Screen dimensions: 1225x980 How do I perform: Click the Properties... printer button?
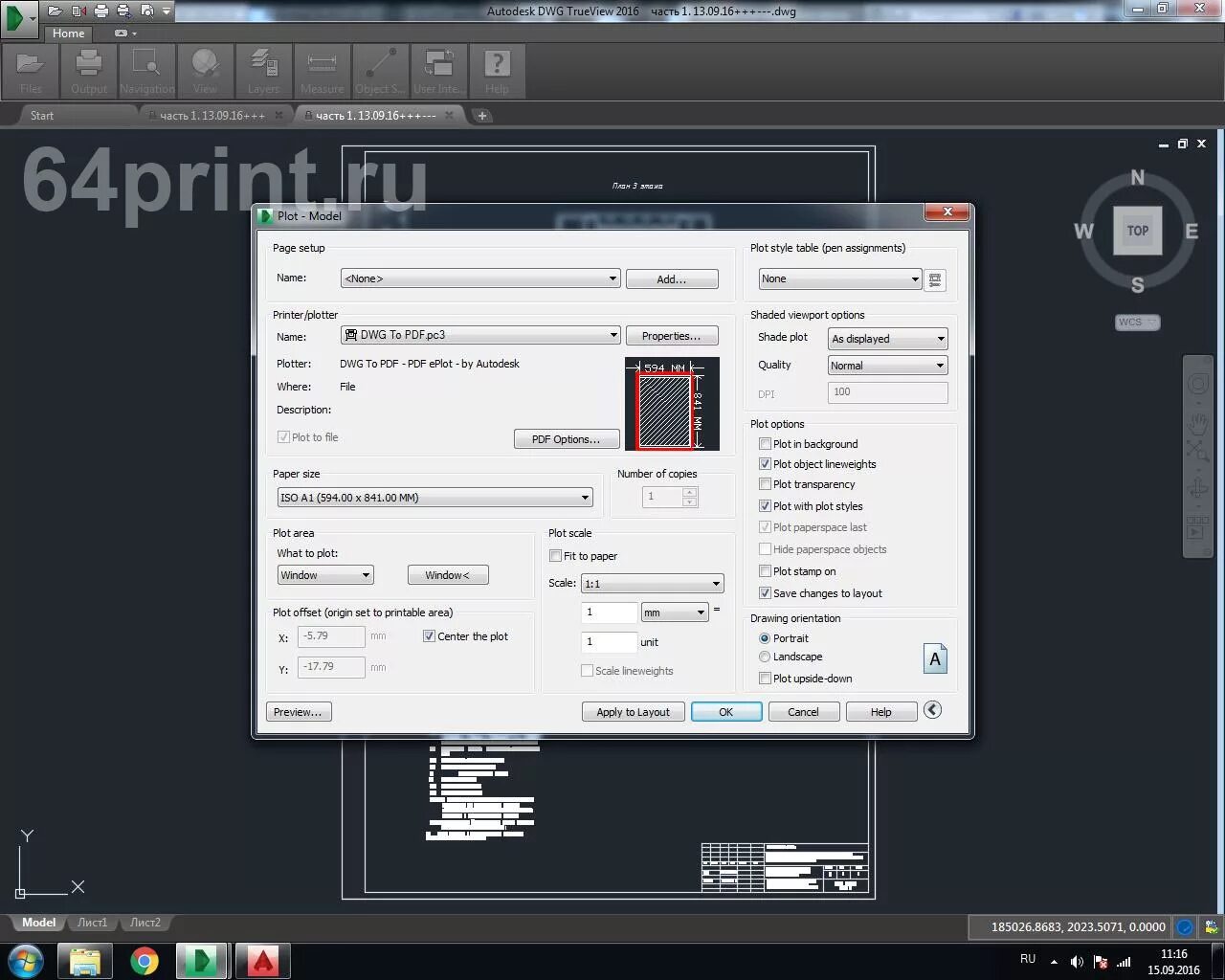click(672, 336)
